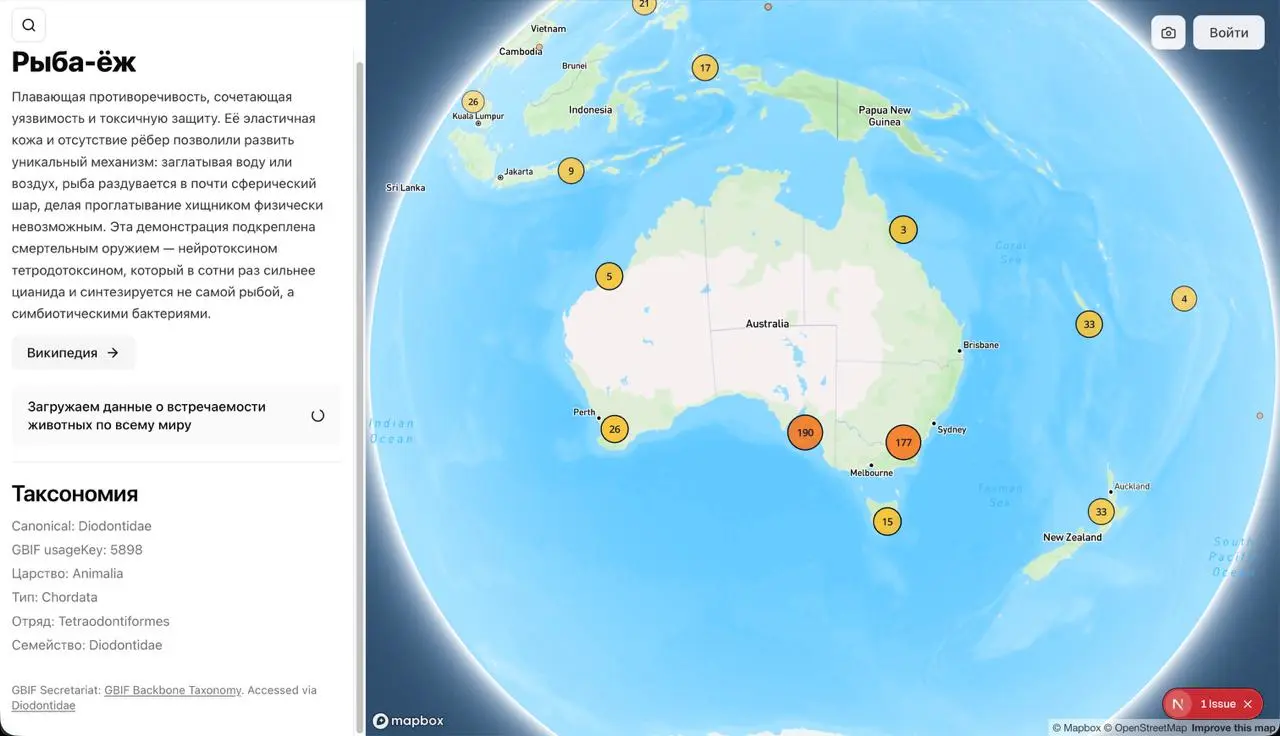Click the Sydney city label
This screenshot has width=1280, height=736.
952,430
